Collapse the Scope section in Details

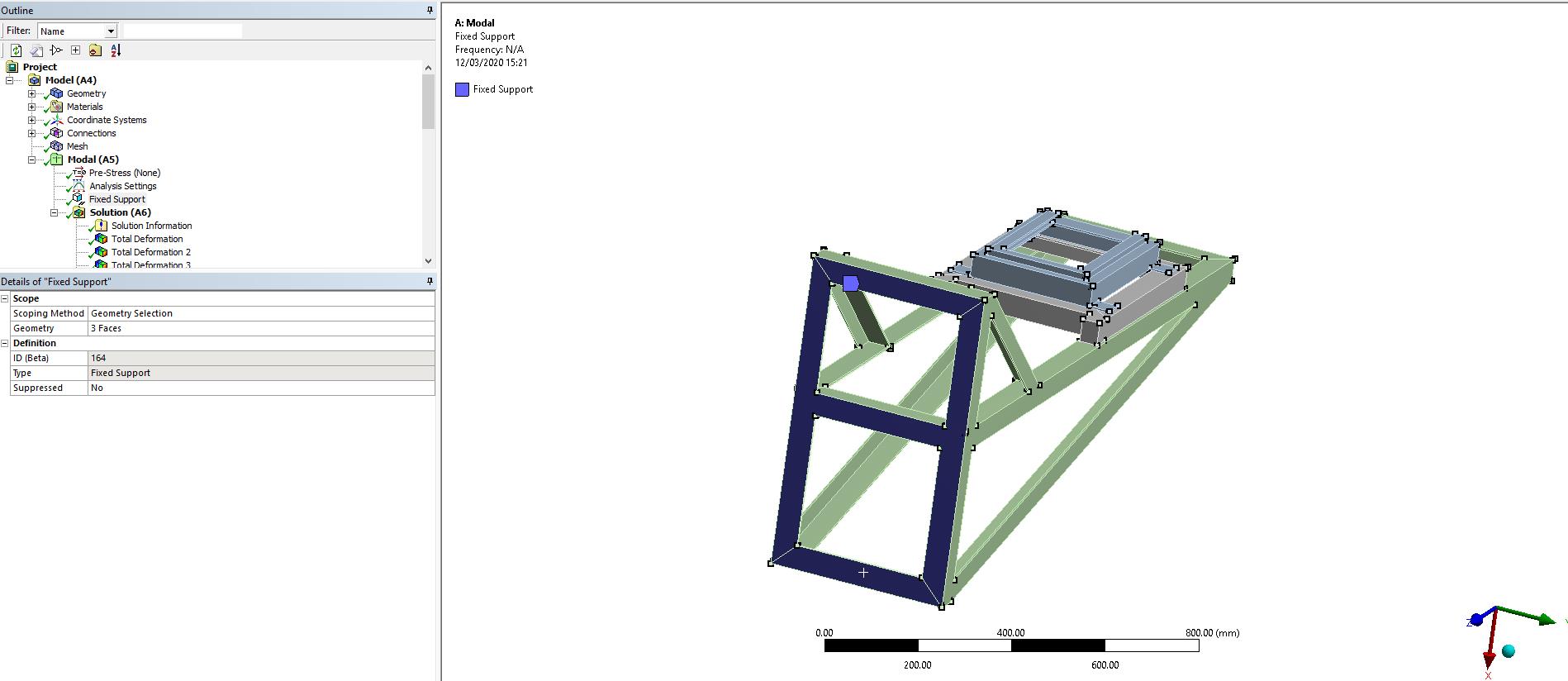(5, 298)
